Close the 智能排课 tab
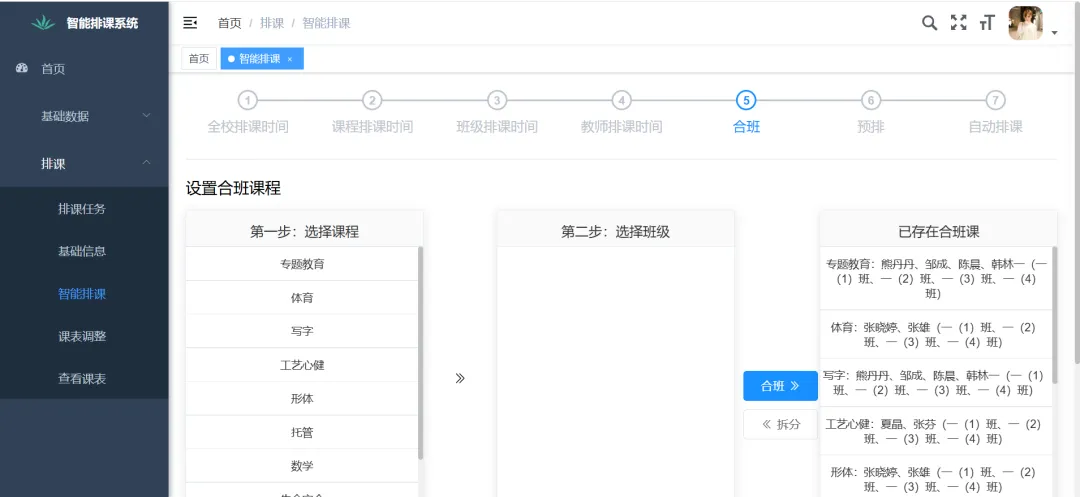 [290, 59]
